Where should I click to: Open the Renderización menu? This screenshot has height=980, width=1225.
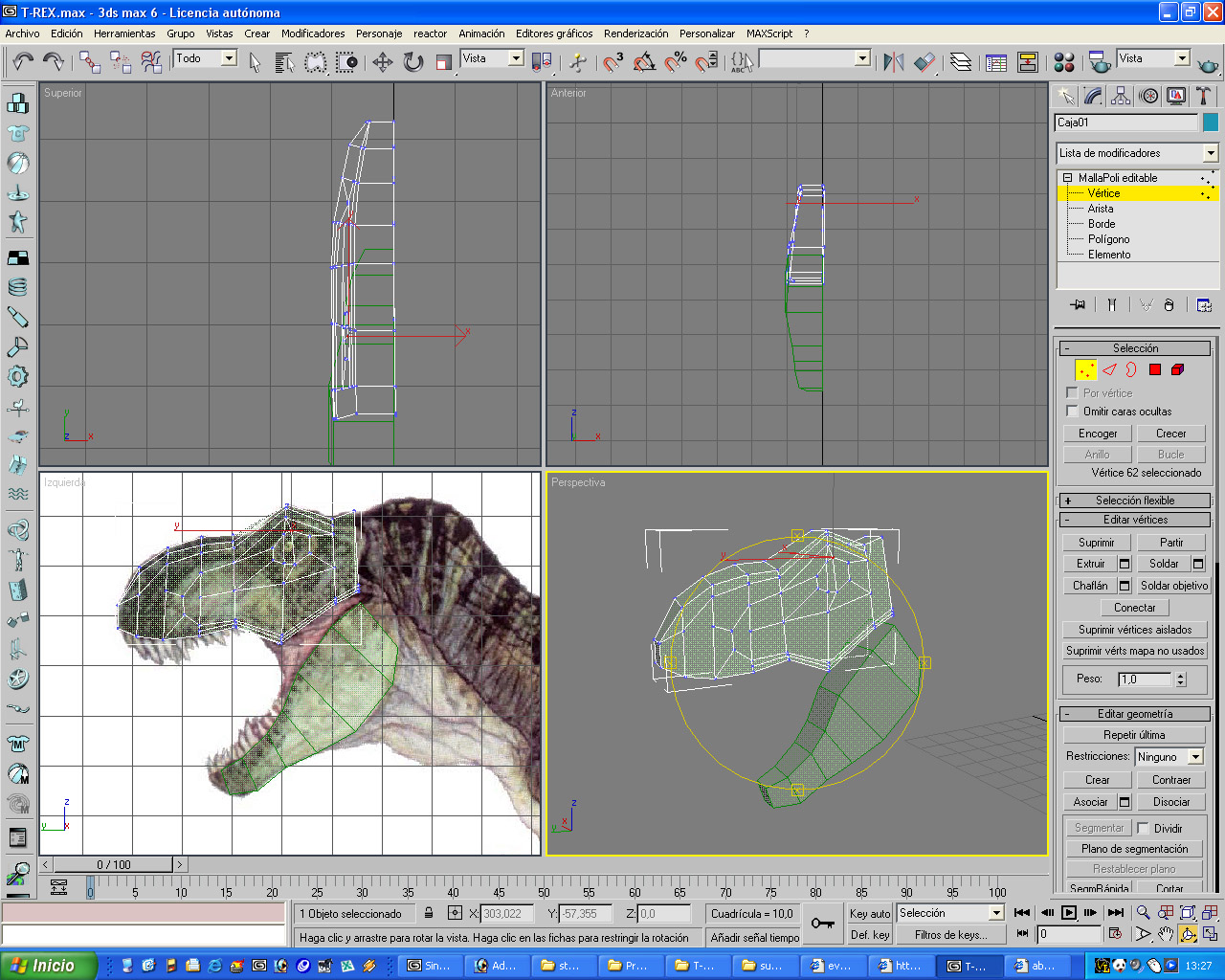635,33
